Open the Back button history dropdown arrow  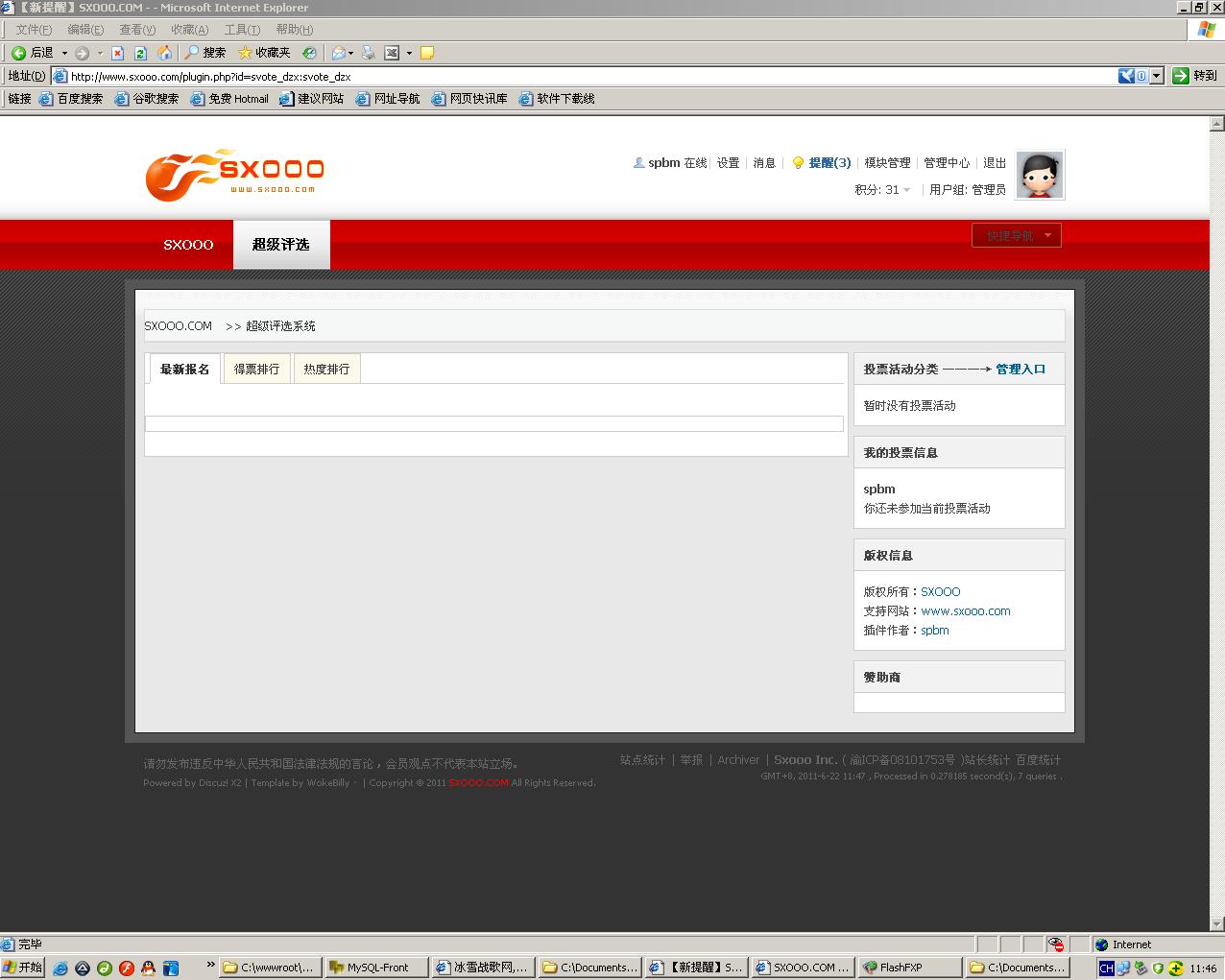pos(64,53)
